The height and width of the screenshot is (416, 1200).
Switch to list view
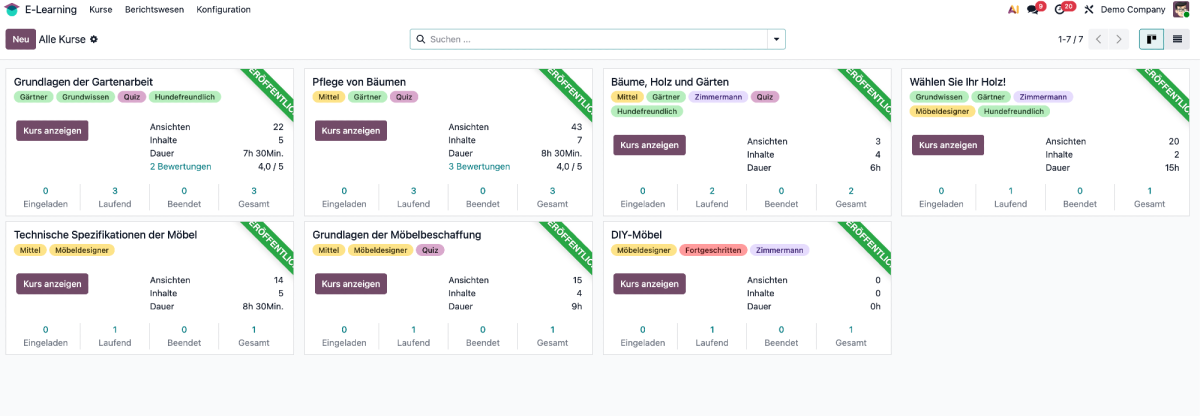pyautogui.click(x=1178, y=39)
